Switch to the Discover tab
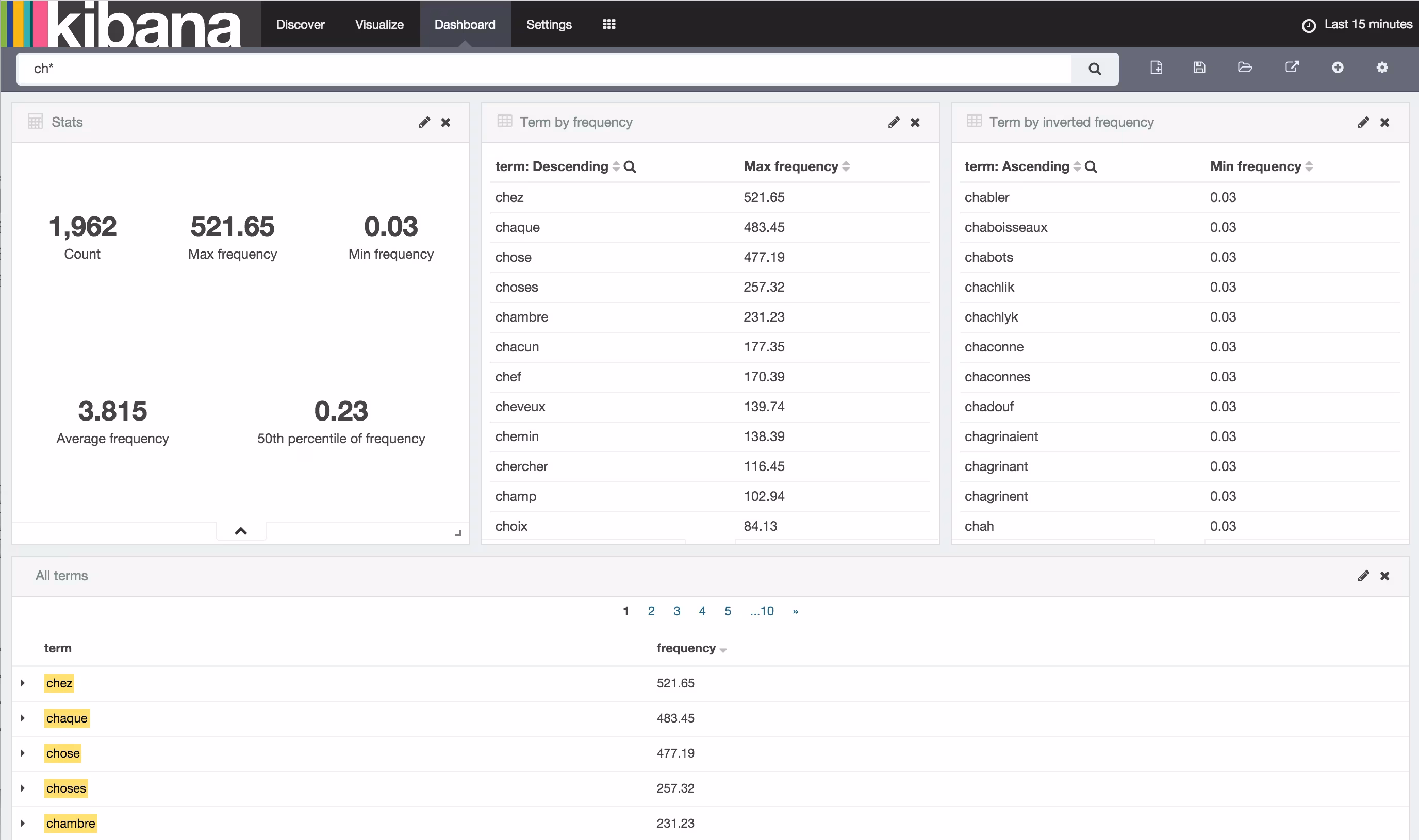Image resolution: width=1419 pixels, height=840 pixels. pyautogui.click(x=300, y=24)
